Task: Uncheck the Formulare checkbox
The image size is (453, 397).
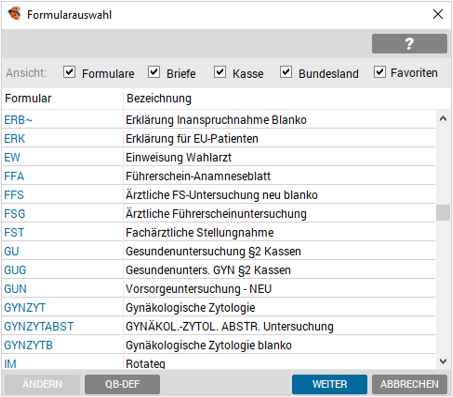Action: pos(69,72)
